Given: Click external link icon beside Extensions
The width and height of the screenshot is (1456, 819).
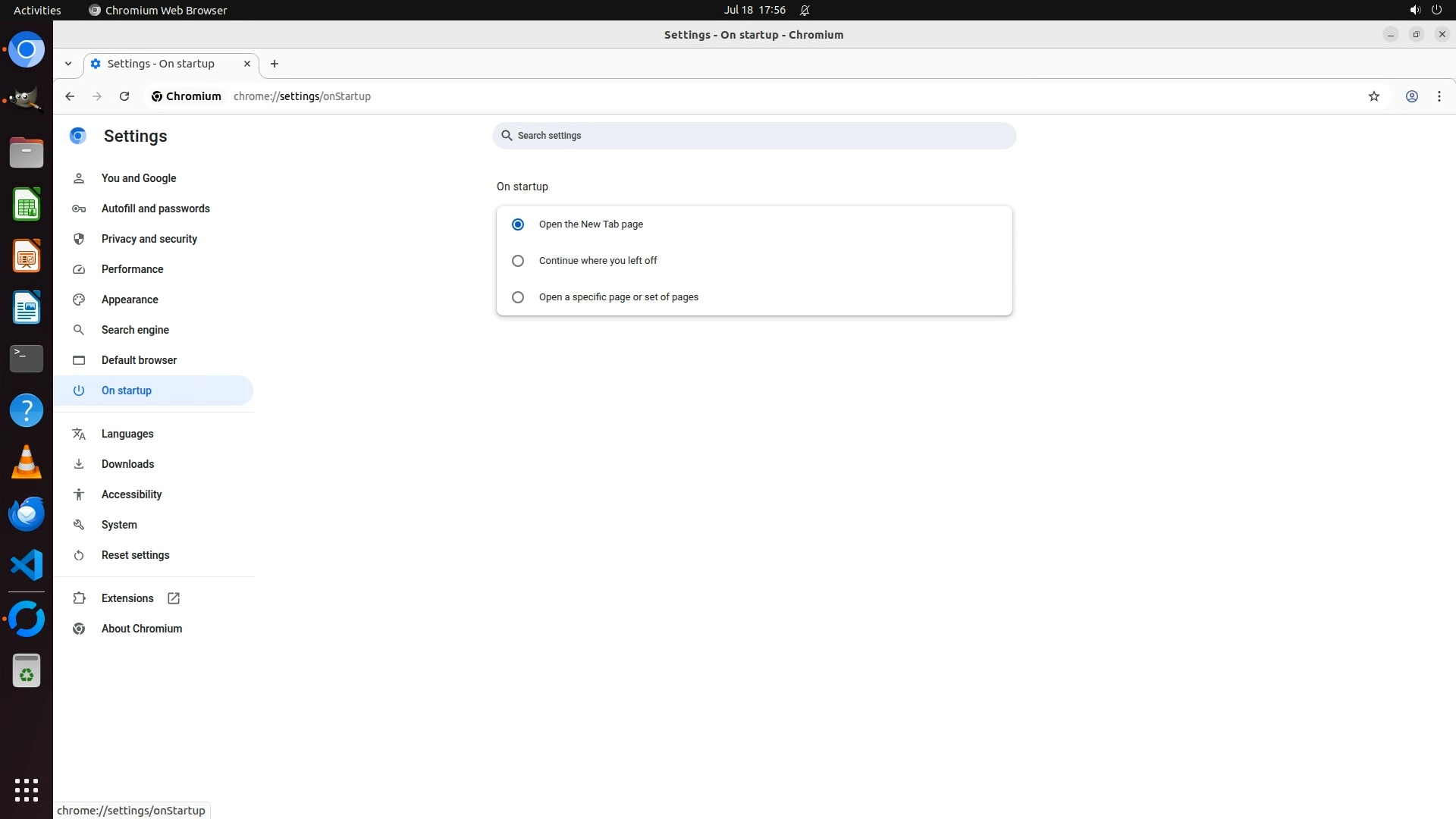Looking at the screenshot, I should (174, 598).
